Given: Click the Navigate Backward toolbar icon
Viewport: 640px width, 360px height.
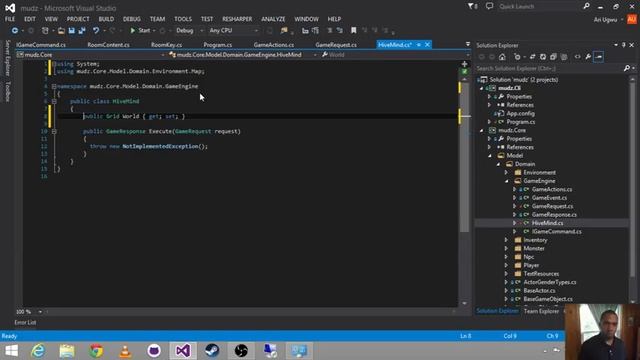Looking at the screenshot, I should pos(15,31).
